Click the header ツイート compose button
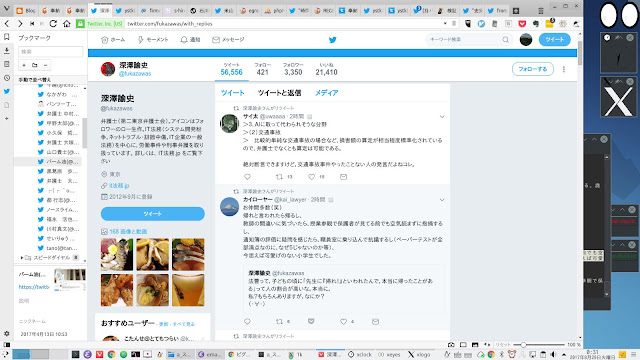640x360 pixels. pyautogui.click(x=554, y=40)
